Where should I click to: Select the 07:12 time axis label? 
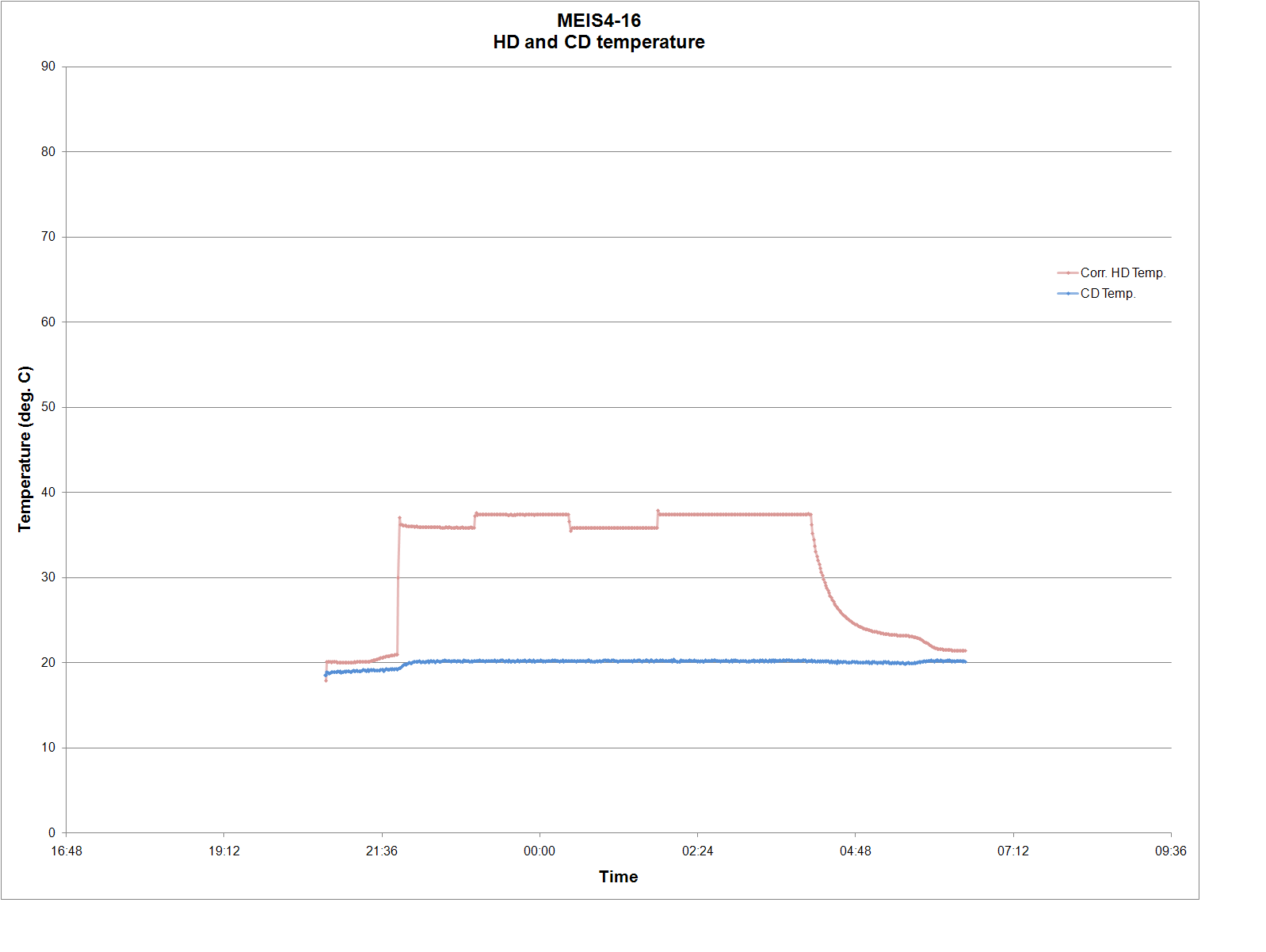(1012, 851)
